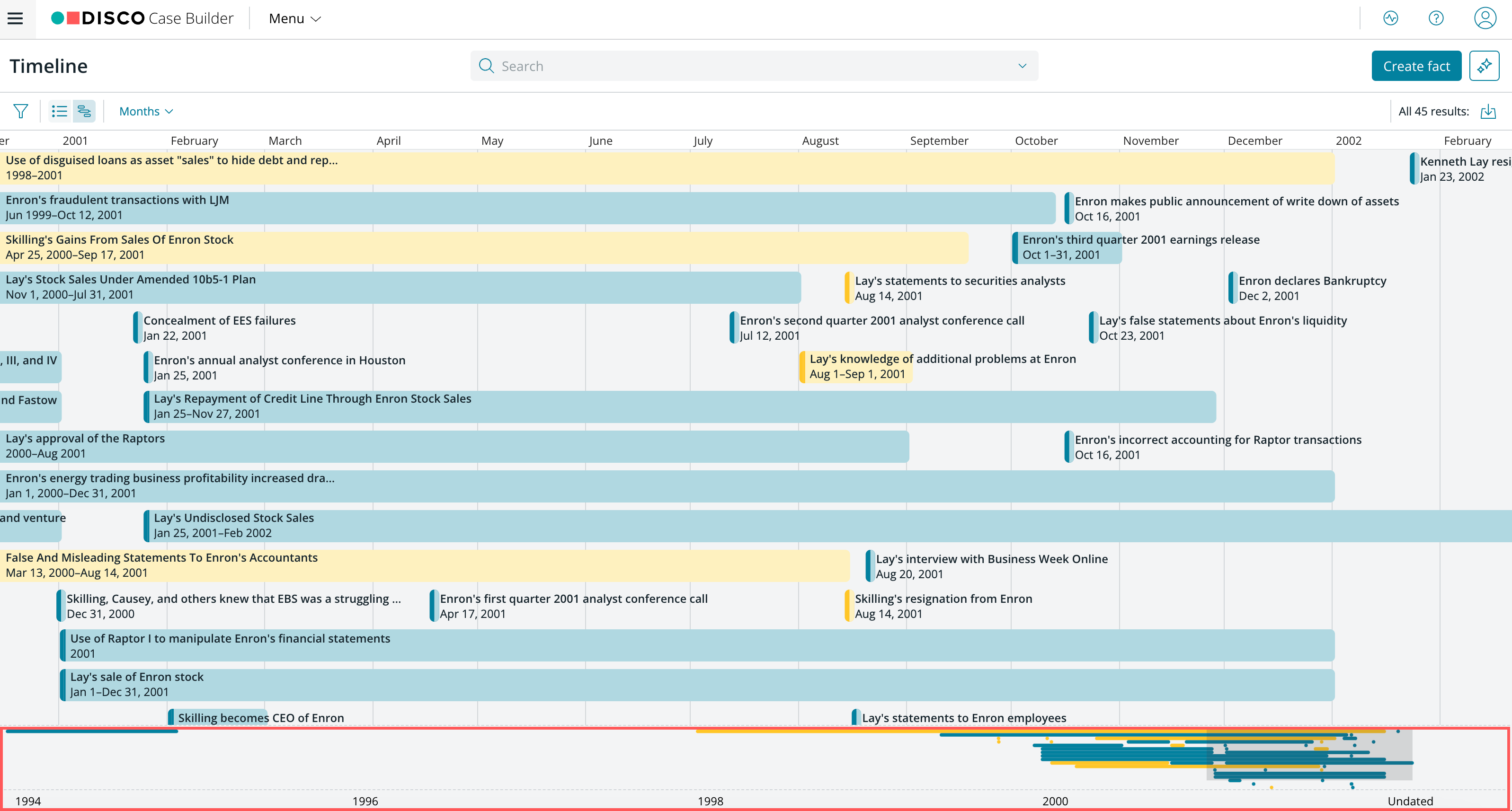Open the help question mark icon
This screenshot has height=811, width=1512.
(1436, 19)
